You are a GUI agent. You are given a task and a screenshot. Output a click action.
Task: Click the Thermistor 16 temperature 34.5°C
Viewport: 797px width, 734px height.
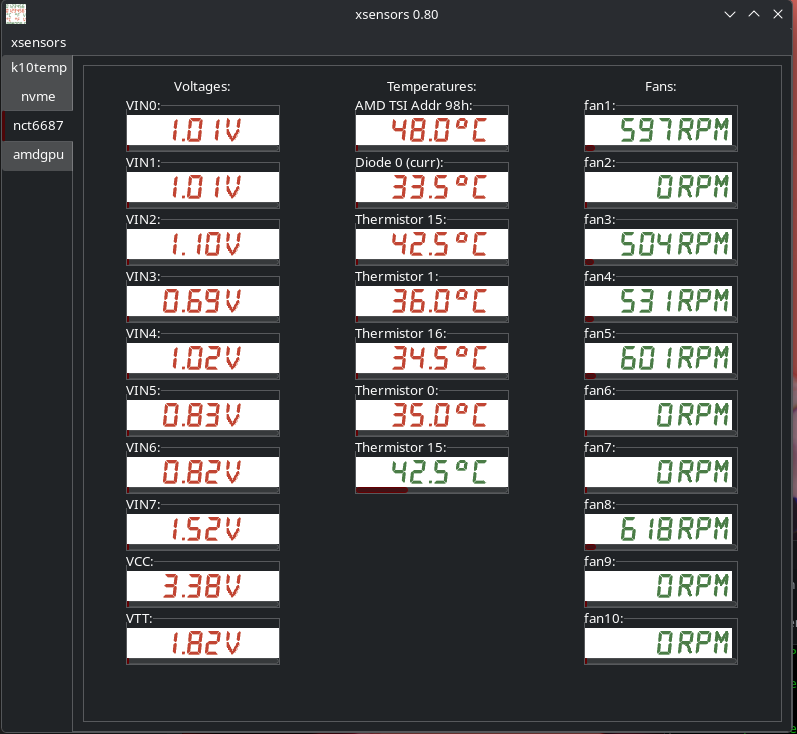coord(432,358)
